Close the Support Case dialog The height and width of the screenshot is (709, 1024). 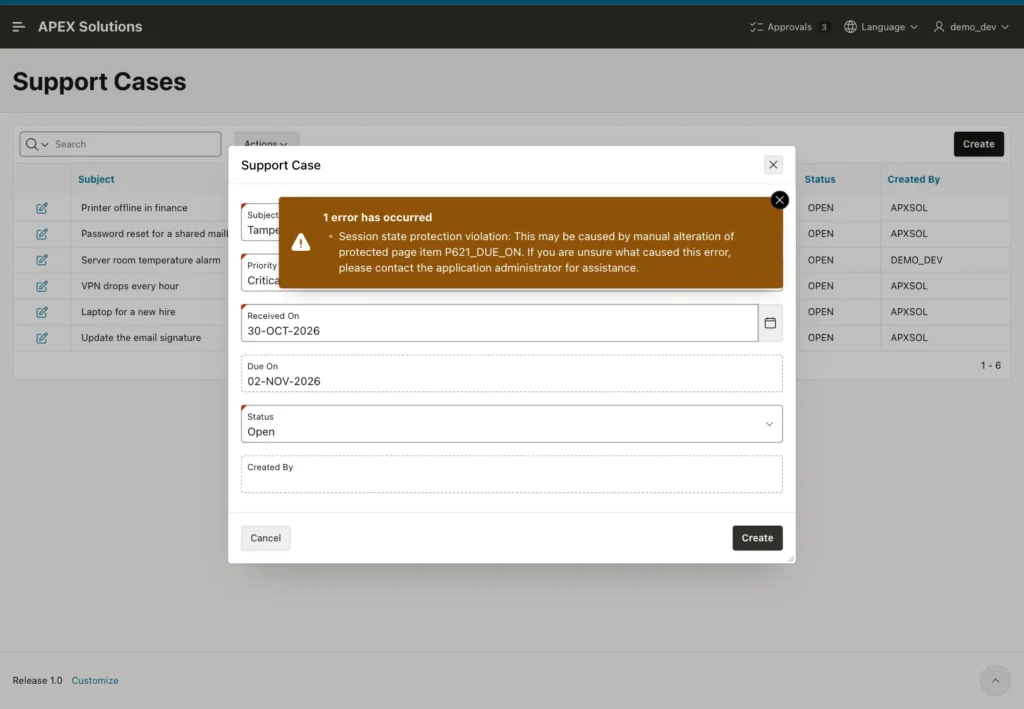[773, 165]
